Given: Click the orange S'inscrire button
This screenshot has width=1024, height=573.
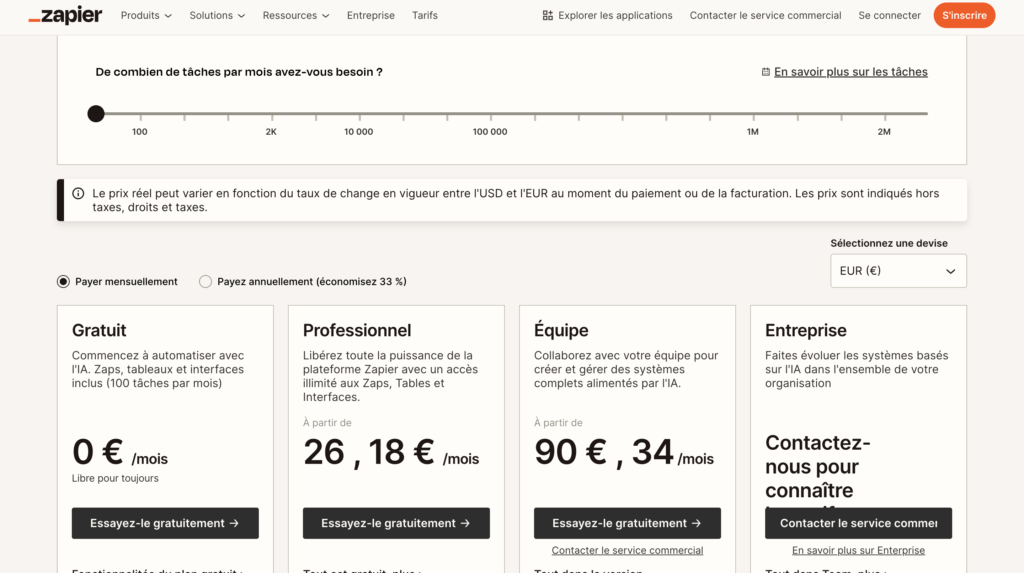Looking at the screenshot, I should pos(964,16).
